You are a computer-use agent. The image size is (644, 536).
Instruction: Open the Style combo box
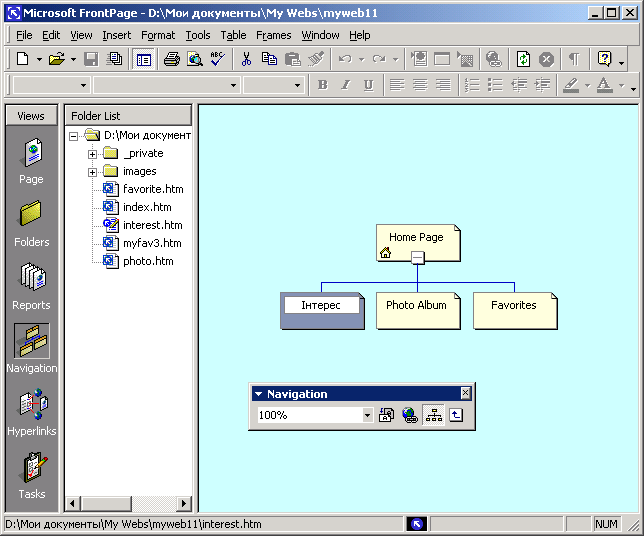[x=83, y=85]
